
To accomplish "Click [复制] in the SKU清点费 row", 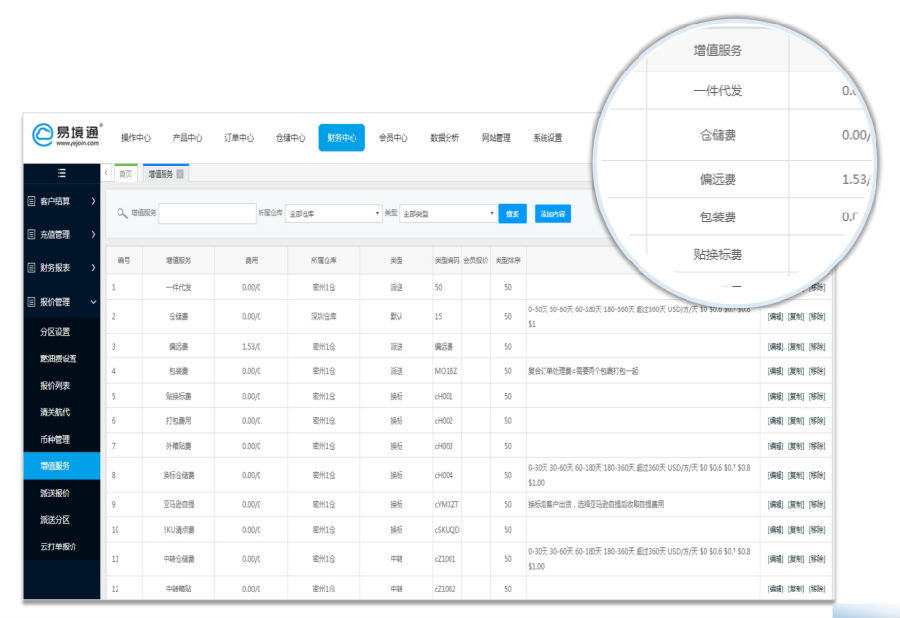I will click(796, 530).
